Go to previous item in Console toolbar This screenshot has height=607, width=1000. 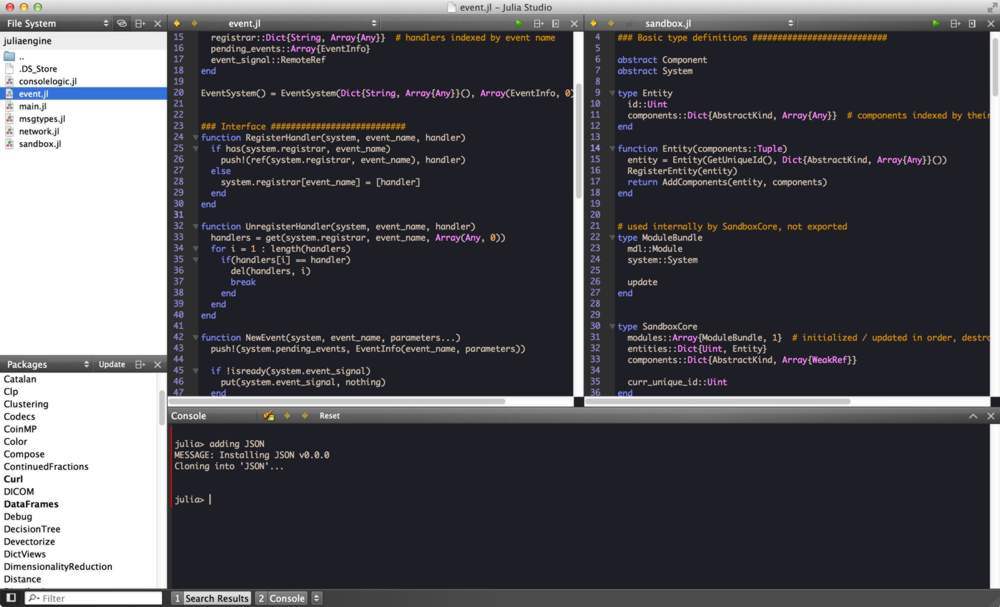287,416
